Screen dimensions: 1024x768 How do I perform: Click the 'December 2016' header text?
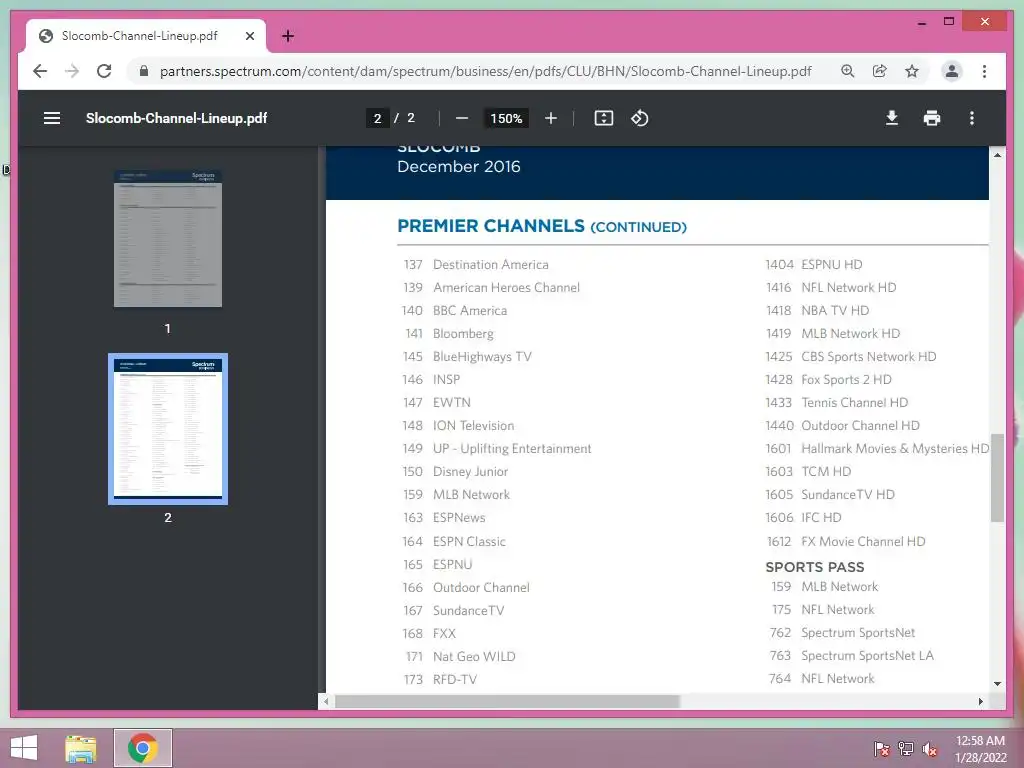tap(458, 167)
